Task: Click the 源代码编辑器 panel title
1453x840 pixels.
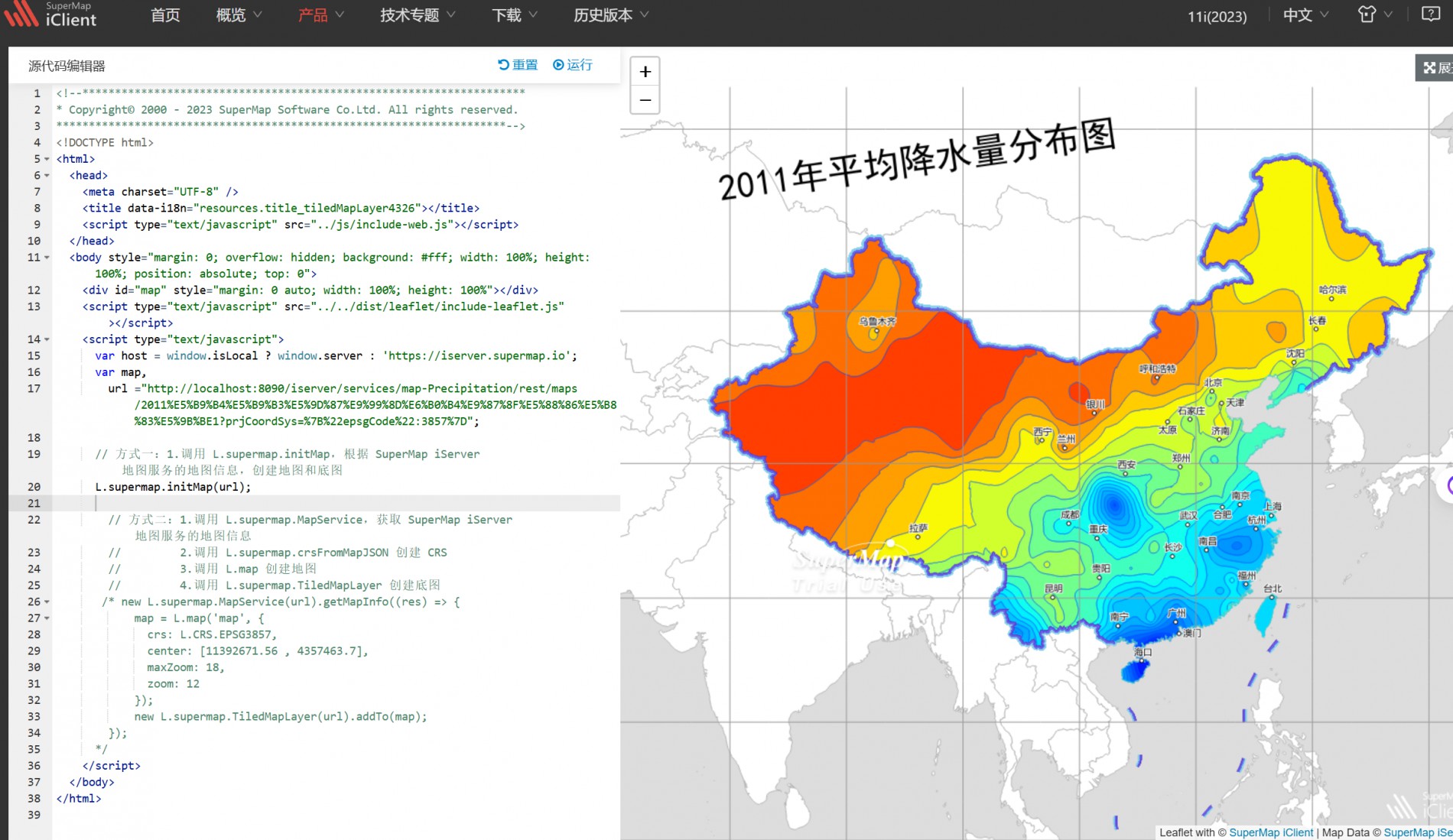Action: coord(67,66)
